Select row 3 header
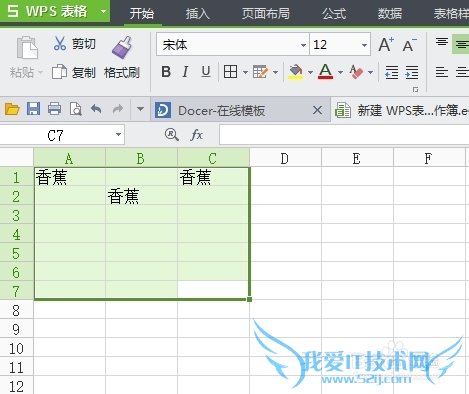Image resolution: width=469 pixels, height=394 pixels. [x=16, y=215]
